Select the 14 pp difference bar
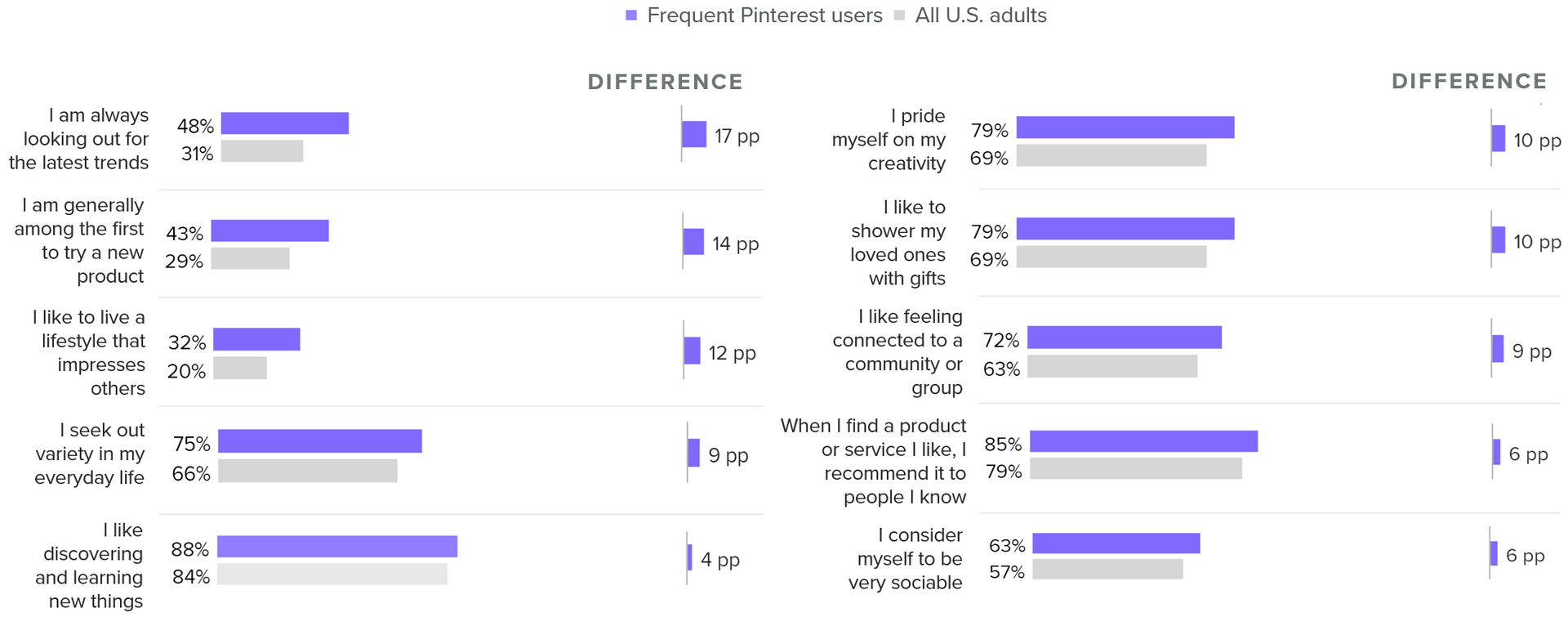Screen dimensions: 1568x617 [x=693, y=242]
